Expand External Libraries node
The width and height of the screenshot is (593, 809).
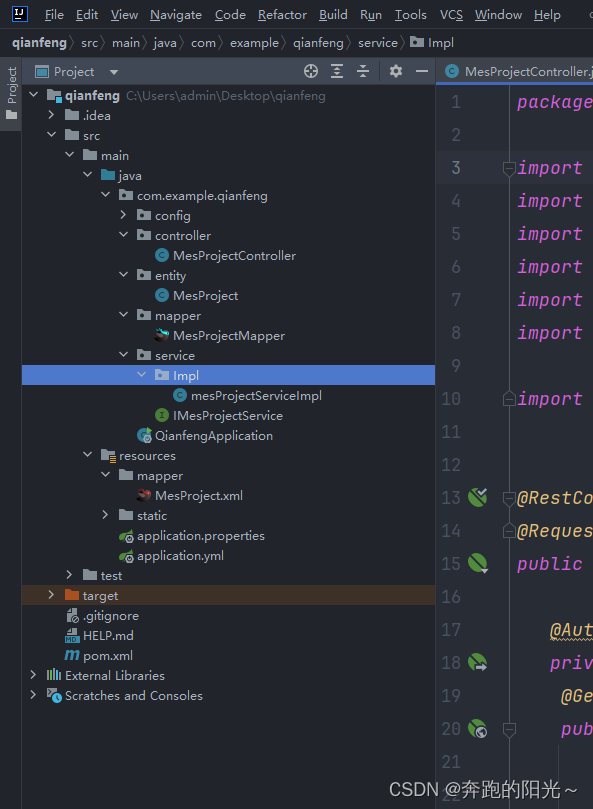(x=33, y=675)
